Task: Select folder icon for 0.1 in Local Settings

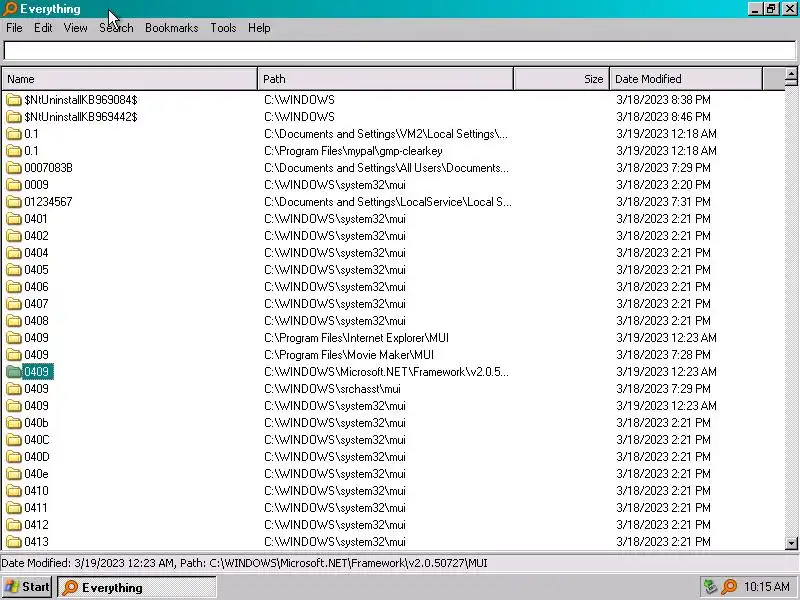Action: [14, 134]
